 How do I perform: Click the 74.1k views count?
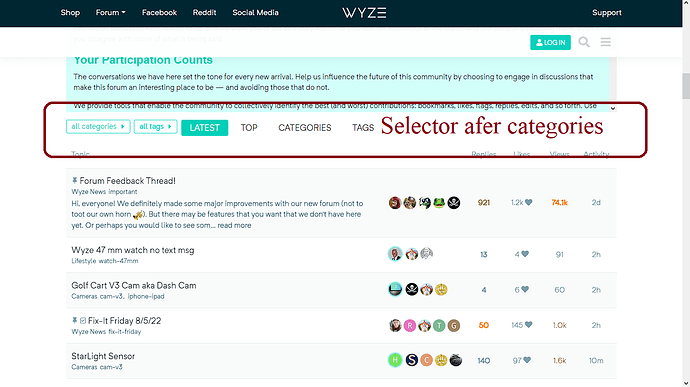(x=559, y=203)
